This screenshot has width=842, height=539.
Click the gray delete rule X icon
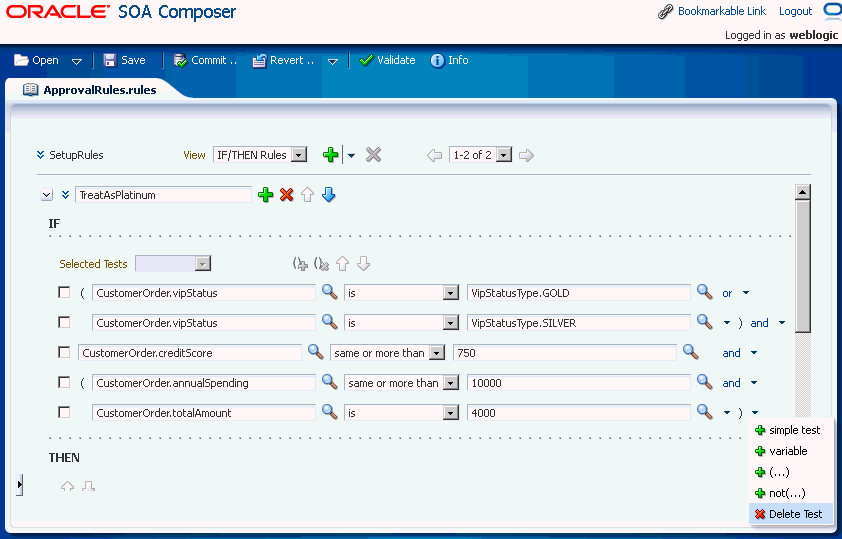pyautogui.click(x=373, y=155)
